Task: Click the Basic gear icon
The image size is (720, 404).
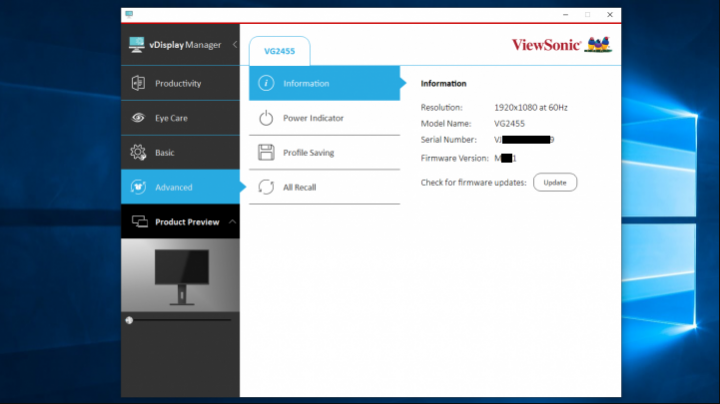Action: pos(138,152)
